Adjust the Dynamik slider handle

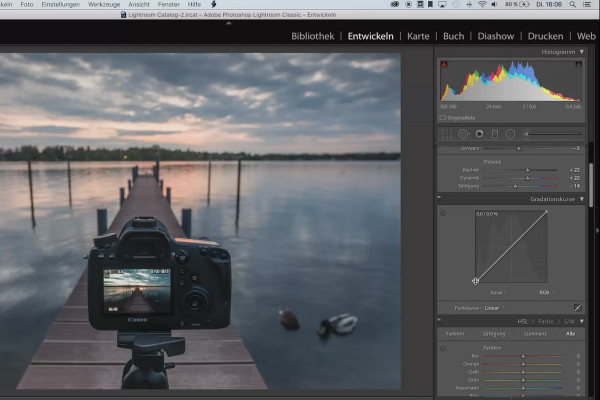(x=528, y=178)
